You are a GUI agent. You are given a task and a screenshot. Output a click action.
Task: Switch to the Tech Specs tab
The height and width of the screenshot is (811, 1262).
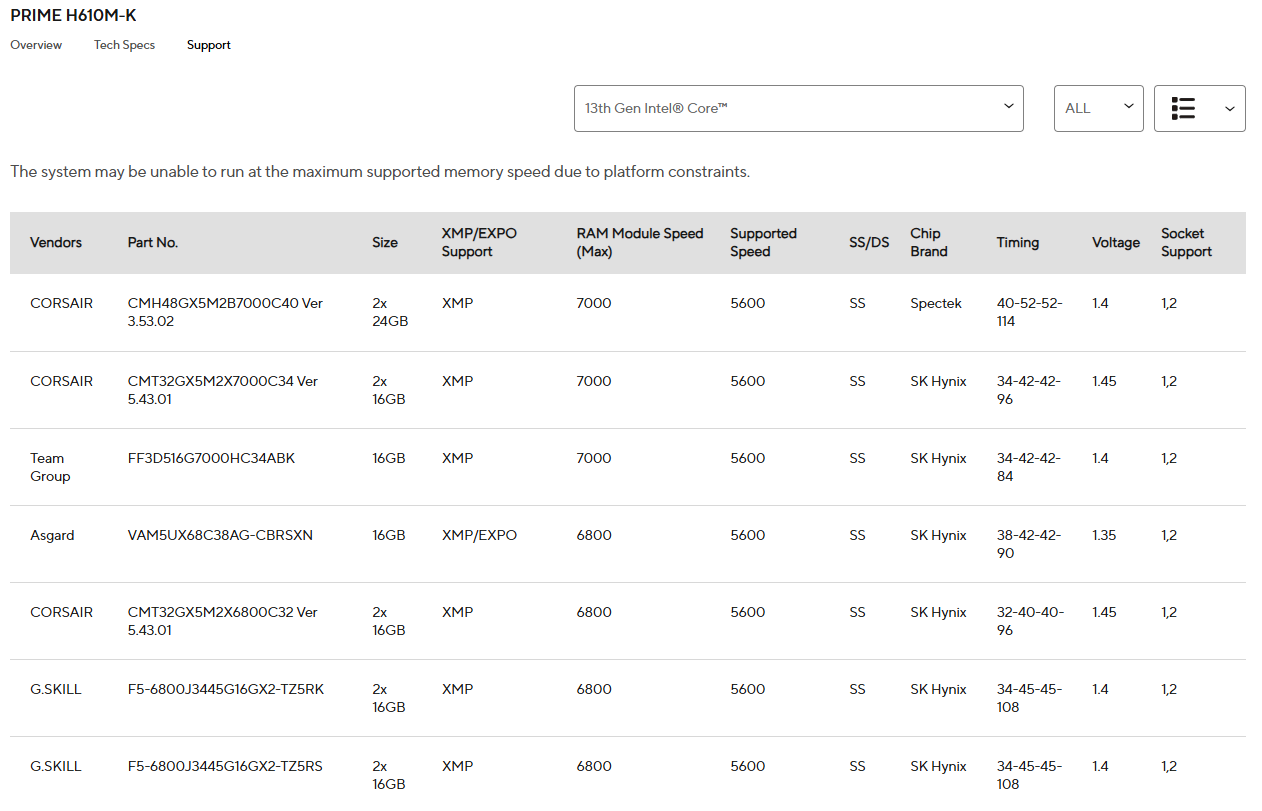[124, 45]
